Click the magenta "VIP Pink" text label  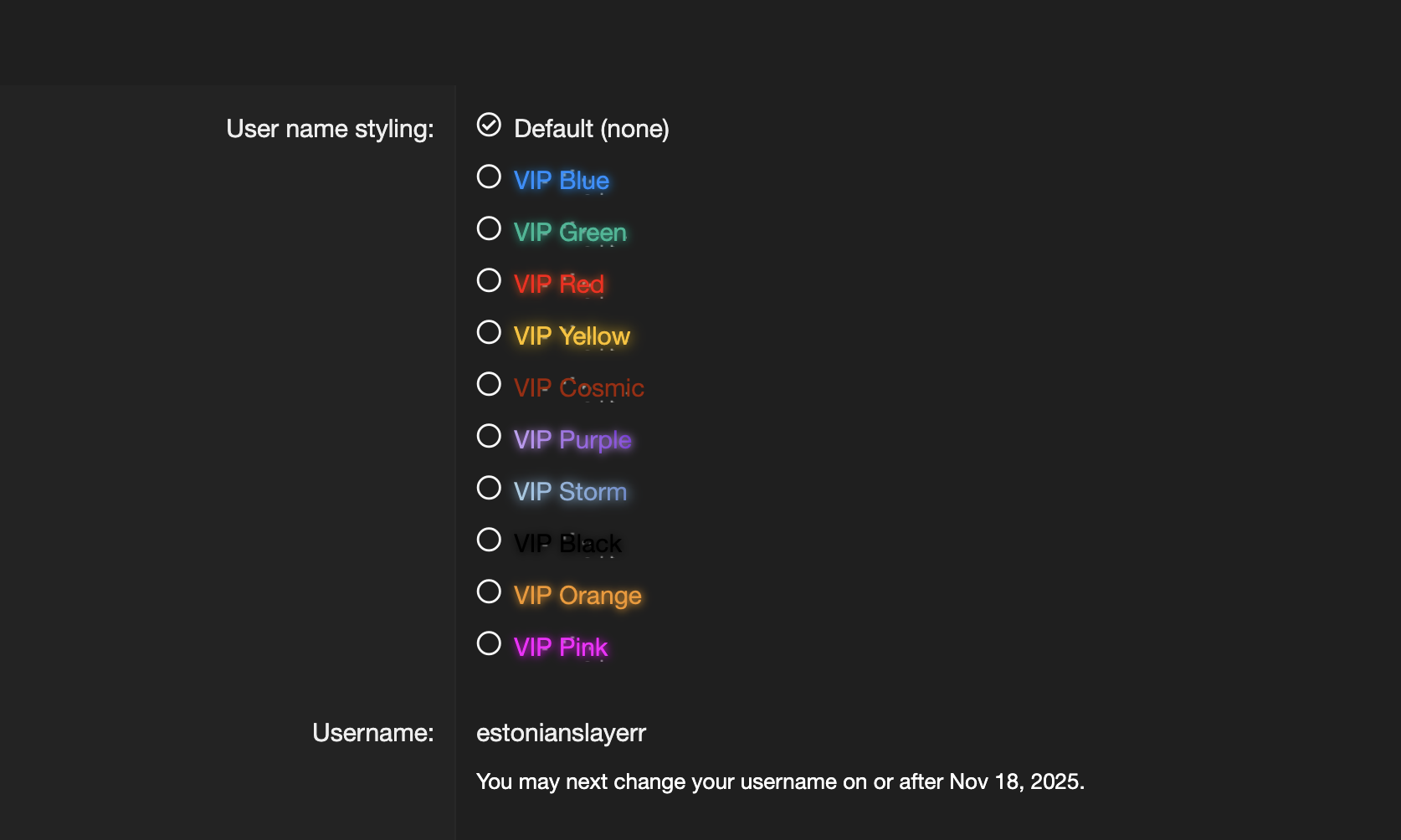[560, 648]
